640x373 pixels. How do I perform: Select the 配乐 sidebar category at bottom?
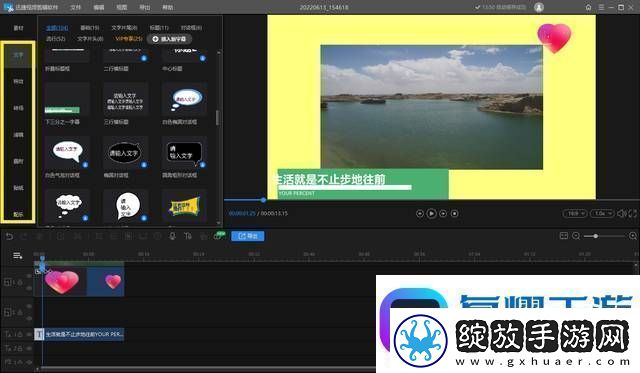coord(18,214)
